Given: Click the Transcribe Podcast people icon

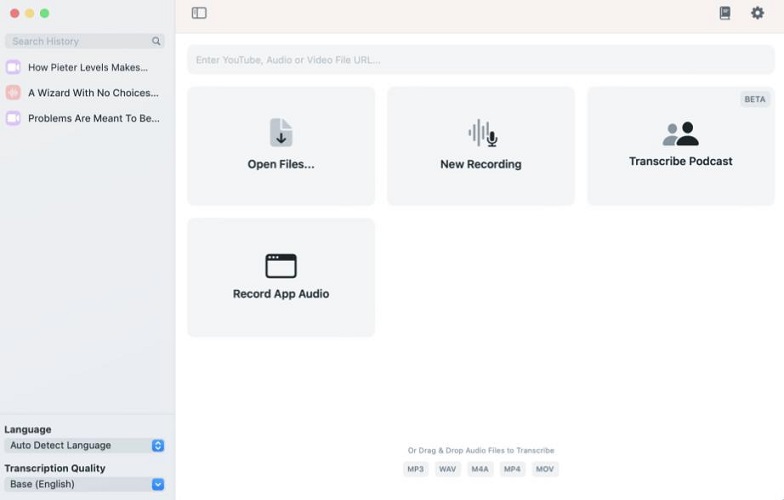Looking at the screenshot, I should point(680,134).
